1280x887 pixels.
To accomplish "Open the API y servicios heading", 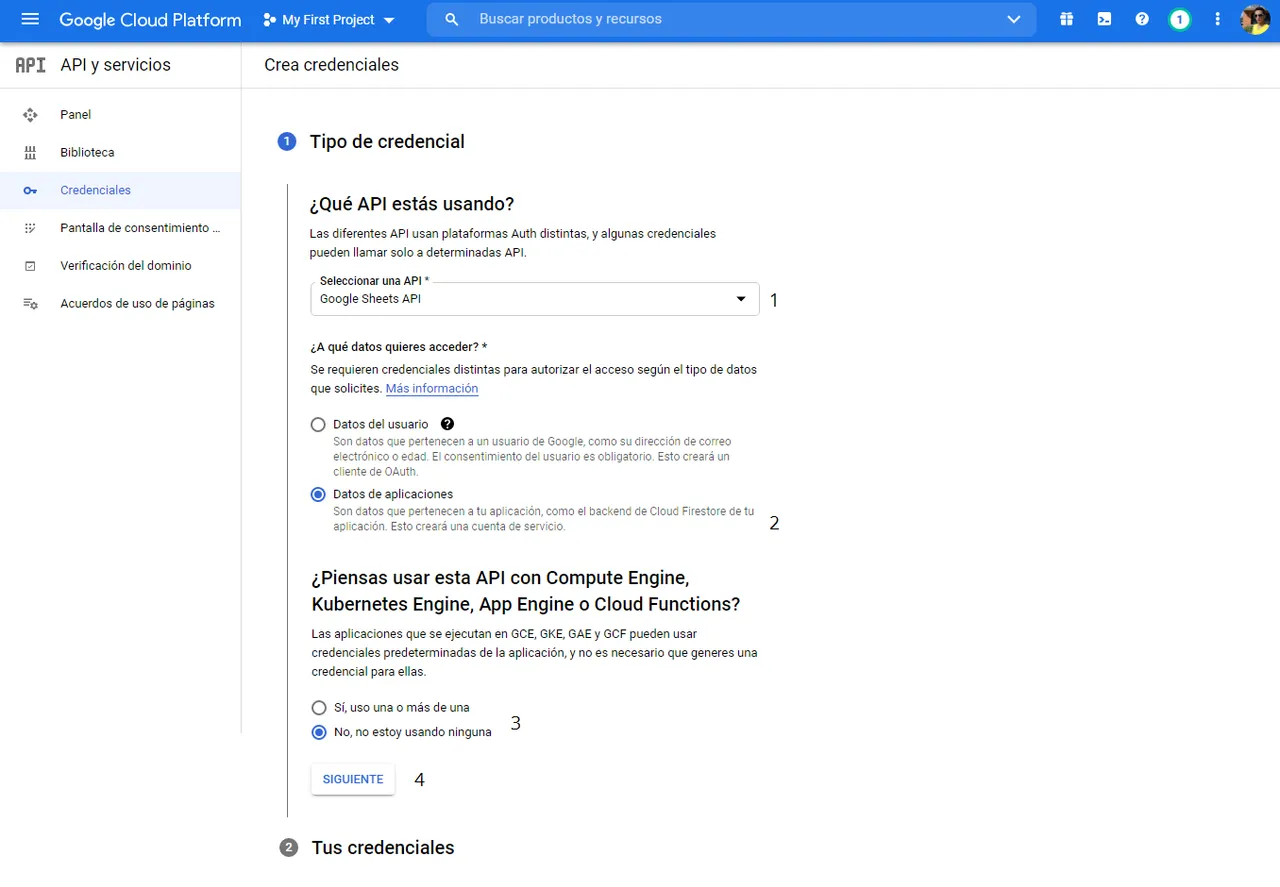I will [x=115, y=65].
